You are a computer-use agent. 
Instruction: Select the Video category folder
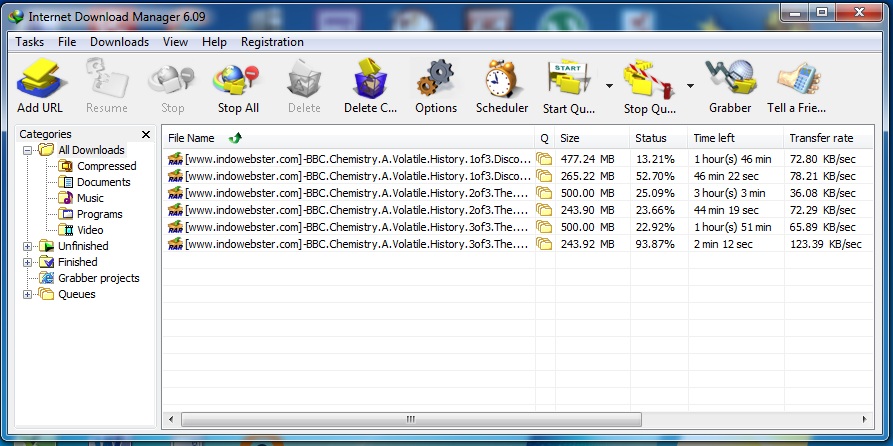click(x=90, y=230)
